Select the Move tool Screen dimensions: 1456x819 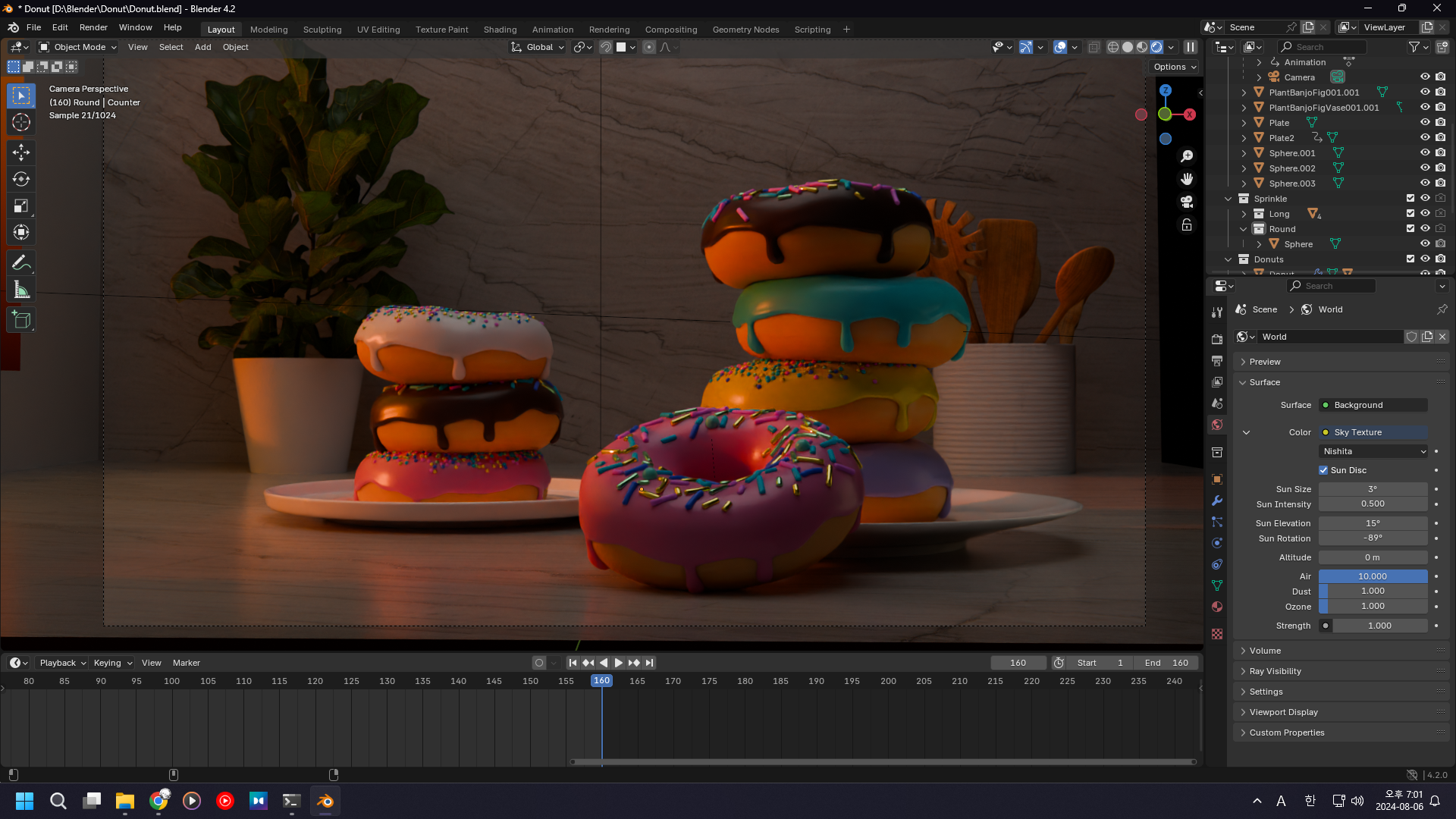21,152
